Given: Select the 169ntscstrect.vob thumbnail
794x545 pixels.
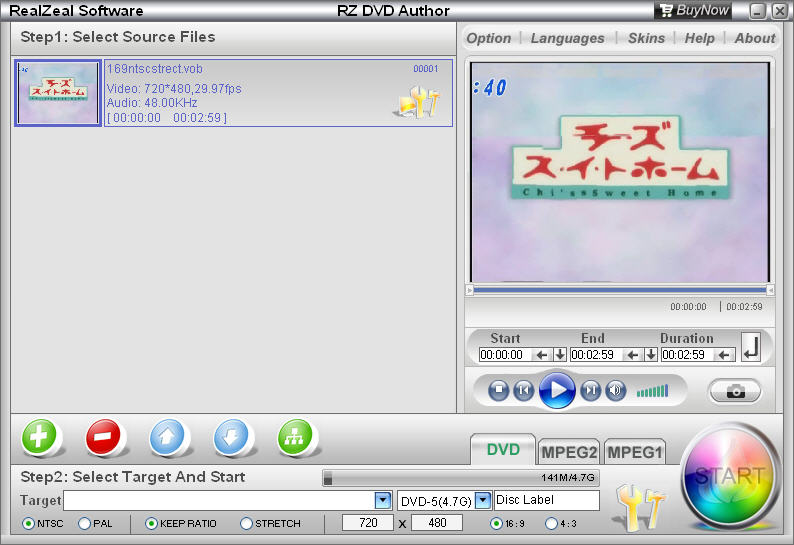Looking at the screenshot, I should 58,93.
